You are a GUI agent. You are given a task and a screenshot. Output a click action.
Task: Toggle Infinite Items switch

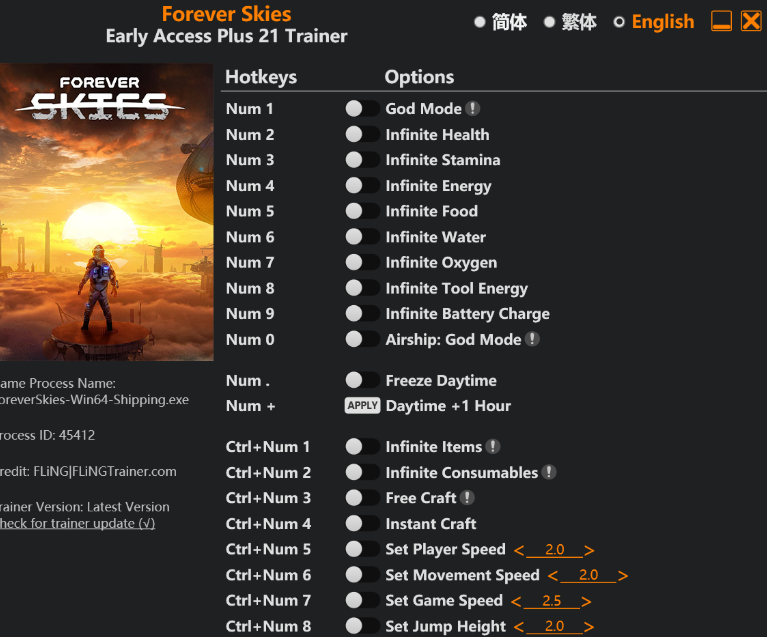[x=362, y=446]
